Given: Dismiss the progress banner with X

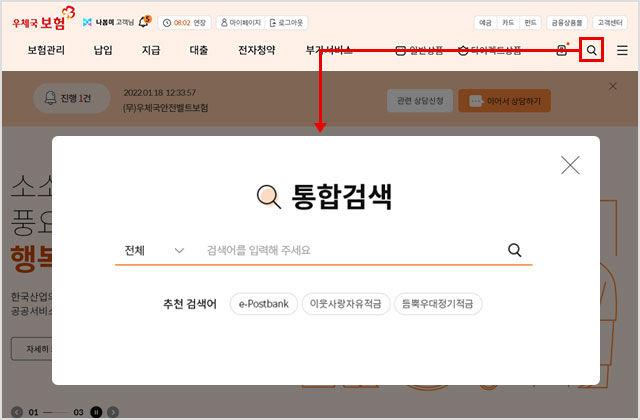Looking at the screenshot, I should 613,86.
